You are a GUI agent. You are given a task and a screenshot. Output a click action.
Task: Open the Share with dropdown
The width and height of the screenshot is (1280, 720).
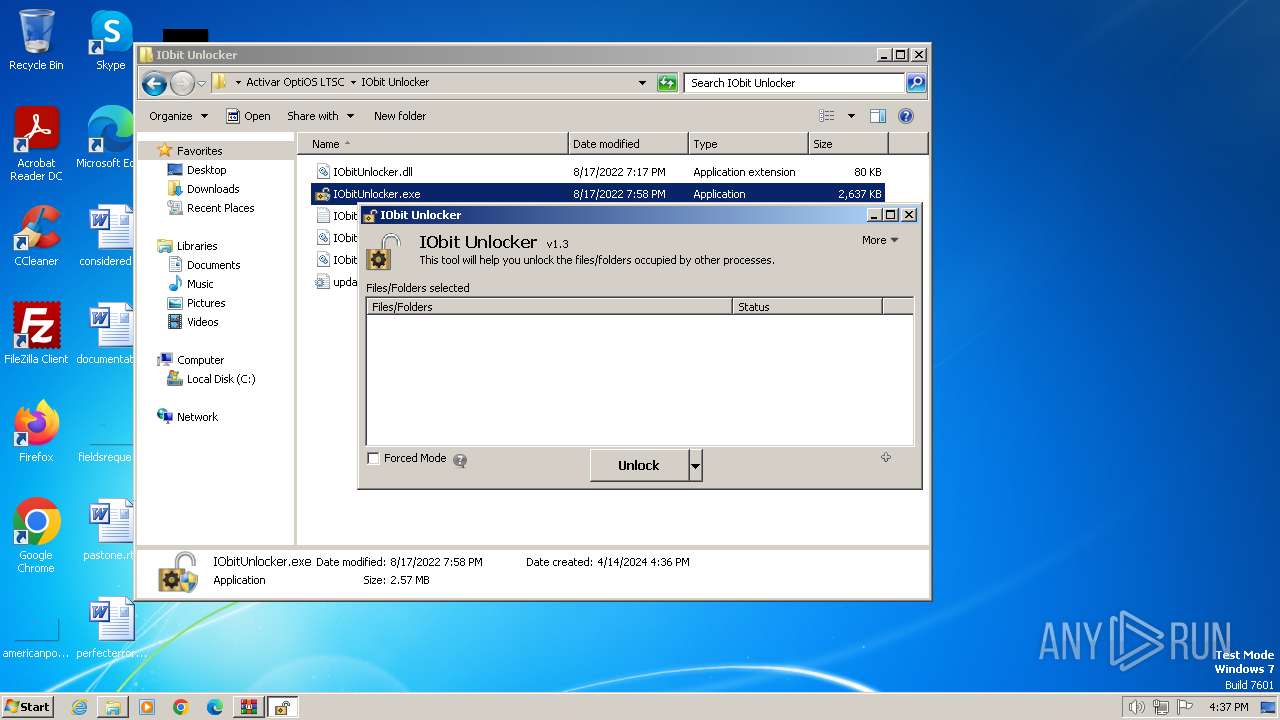tap(320, 116)
